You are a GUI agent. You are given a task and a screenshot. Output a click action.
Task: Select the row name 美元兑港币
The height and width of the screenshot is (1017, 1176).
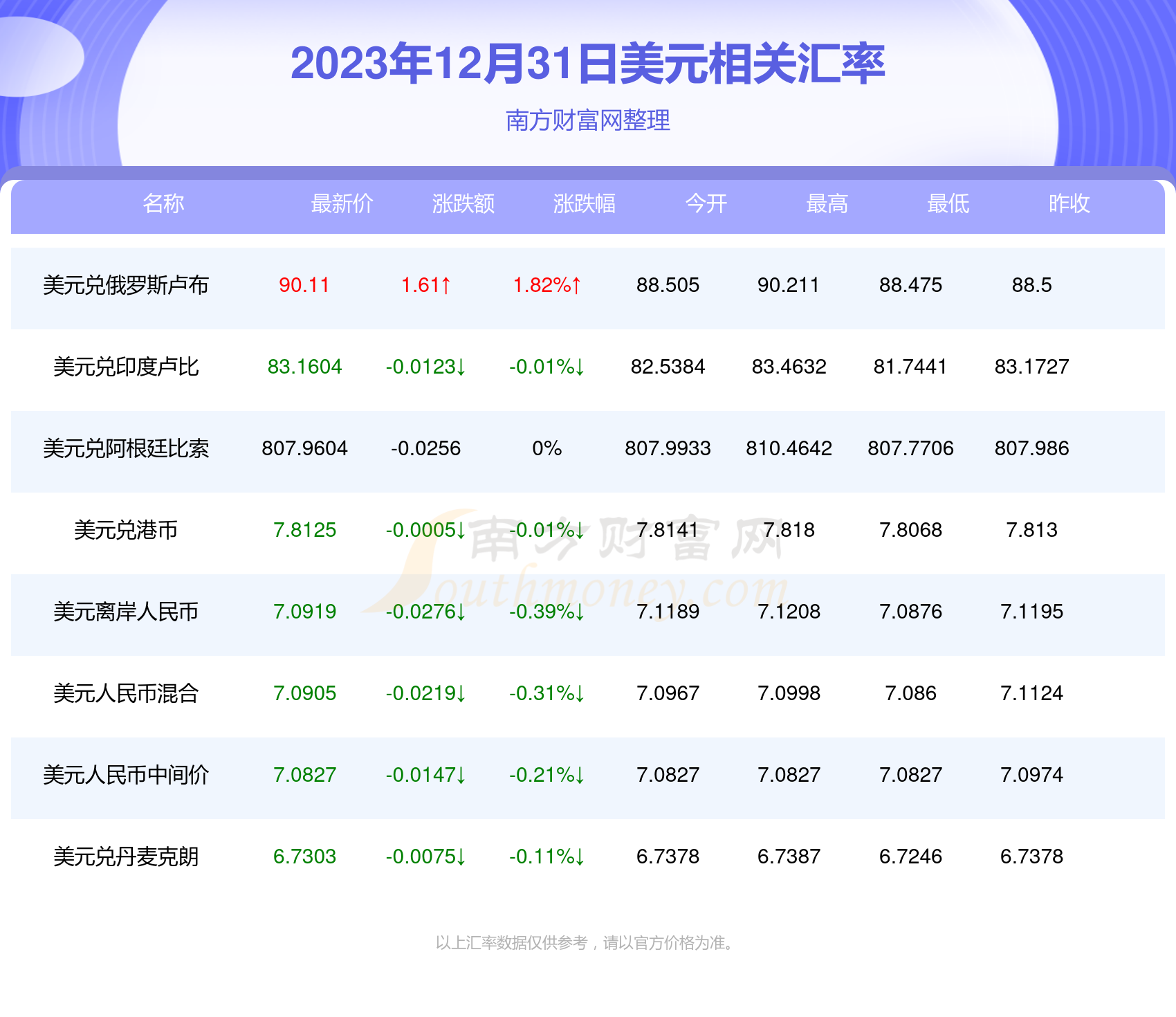click(x=126, y=530)
